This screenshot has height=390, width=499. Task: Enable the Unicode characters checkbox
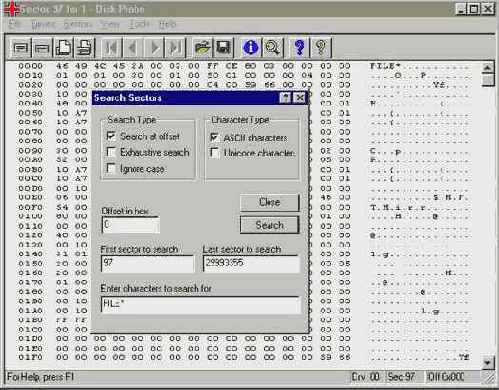[215, 153]
